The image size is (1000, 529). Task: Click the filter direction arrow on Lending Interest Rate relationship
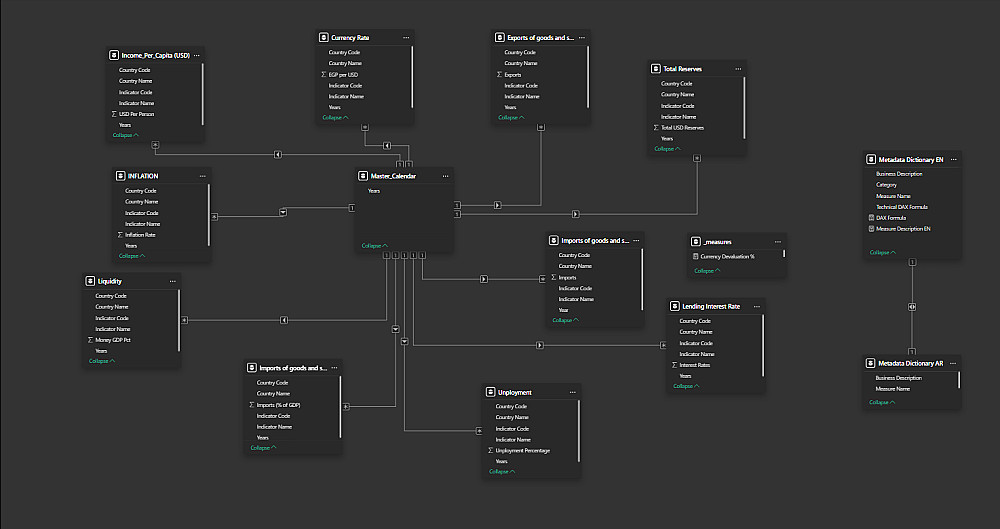(x=540, y=345)
